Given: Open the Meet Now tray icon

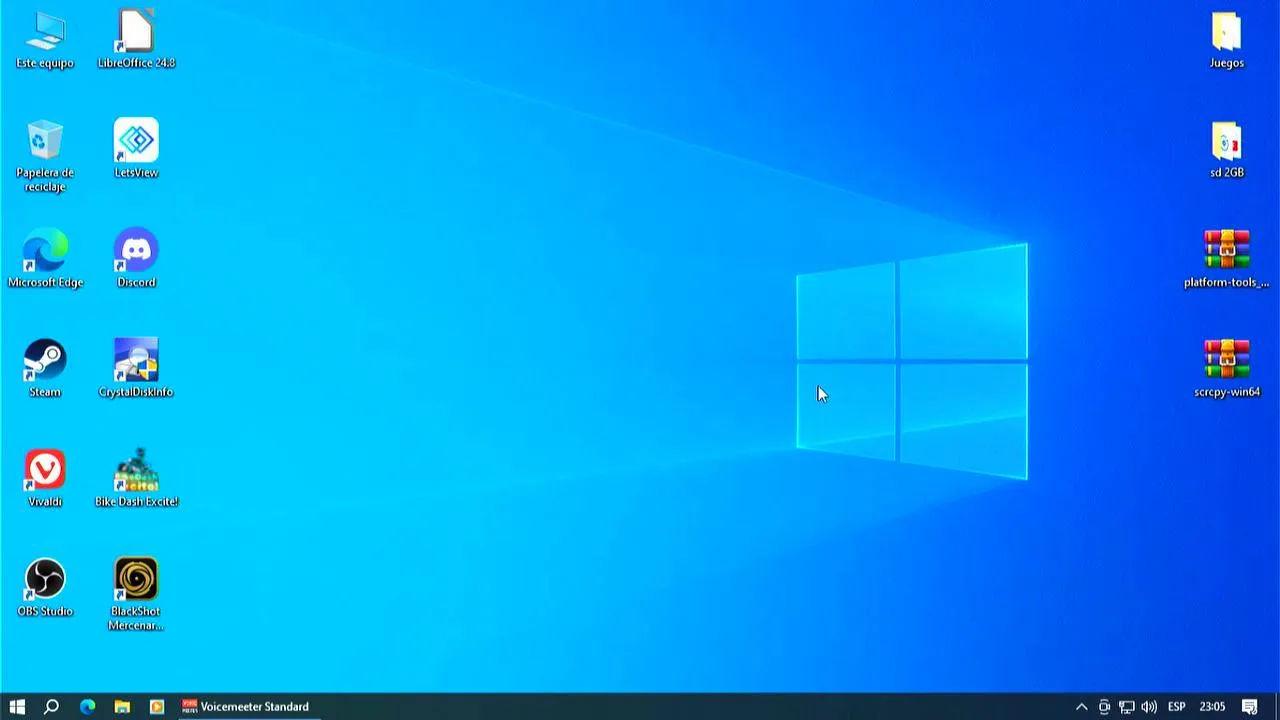Looking at the screenshot, I should (1104, 707).
